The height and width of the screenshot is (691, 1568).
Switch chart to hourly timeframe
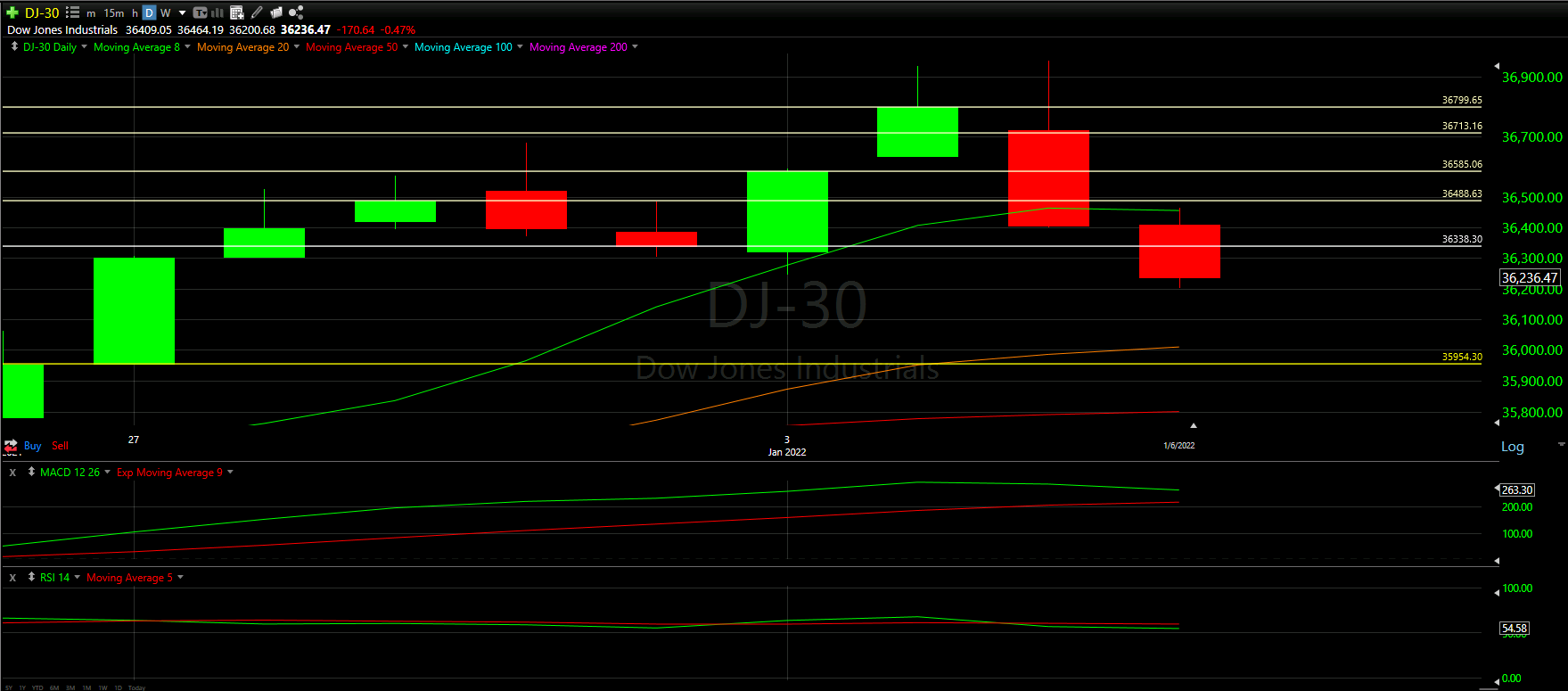pyautogui.click(x=135, y=13)
